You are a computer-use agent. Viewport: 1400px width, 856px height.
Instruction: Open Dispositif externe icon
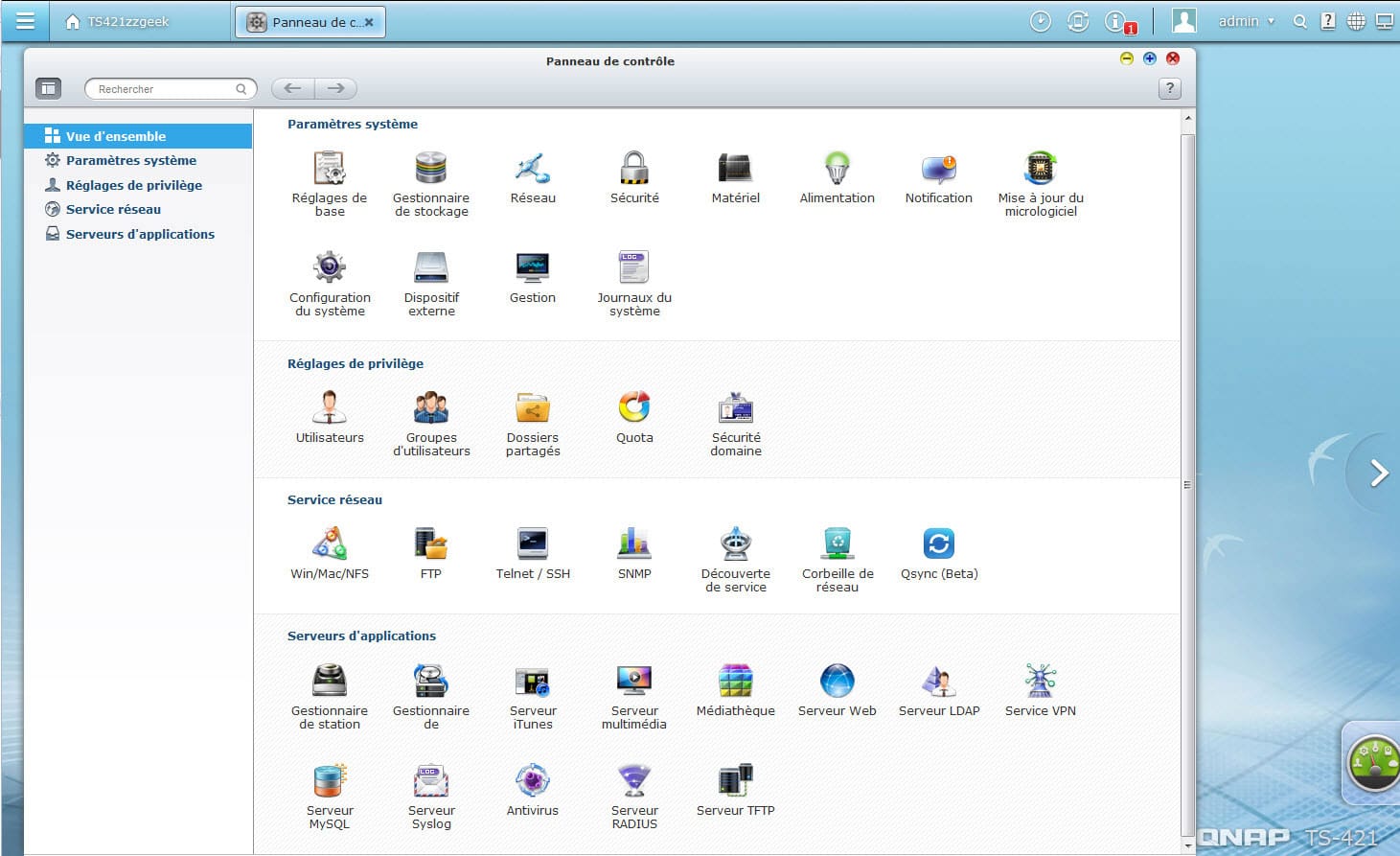coord(431,267)
